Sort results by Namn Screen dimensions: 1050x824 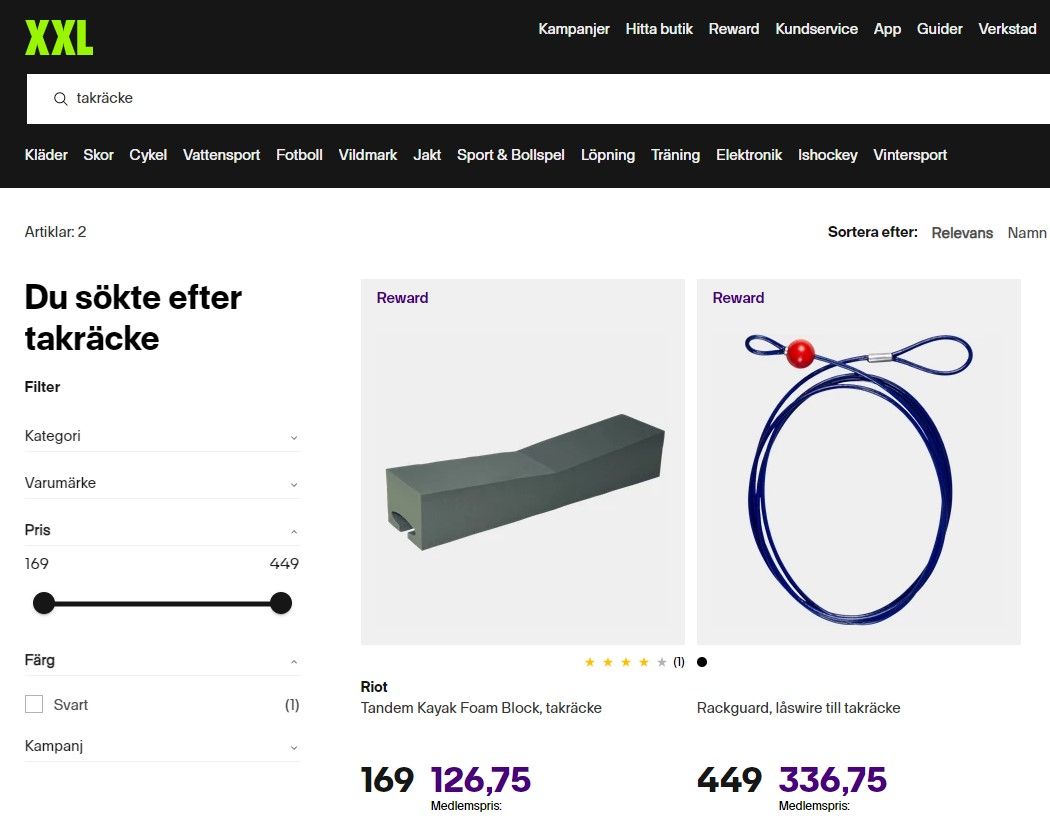pos(1027,232)
